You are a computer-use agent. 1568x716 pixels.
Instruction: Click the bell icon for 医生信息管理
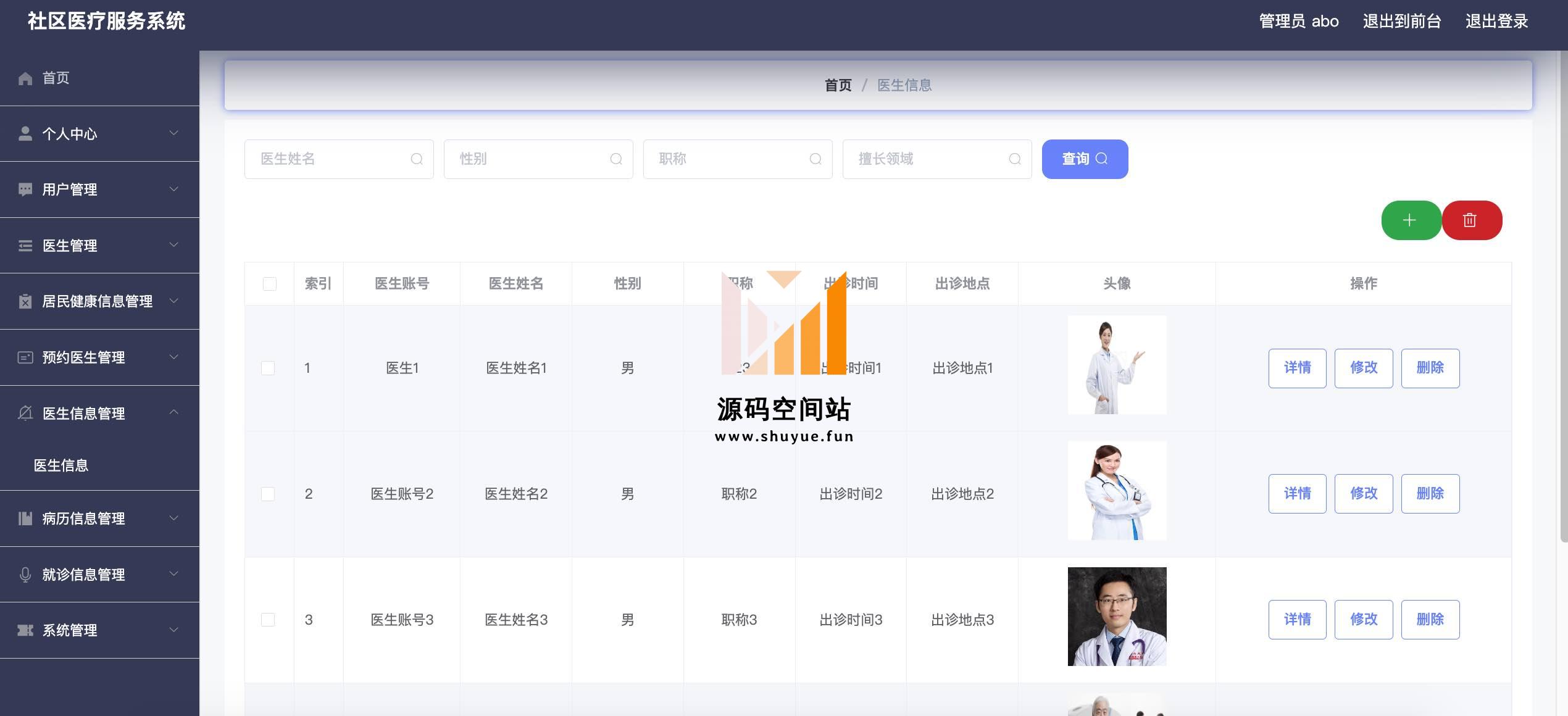pyautogui.click(x=25, y=413)
